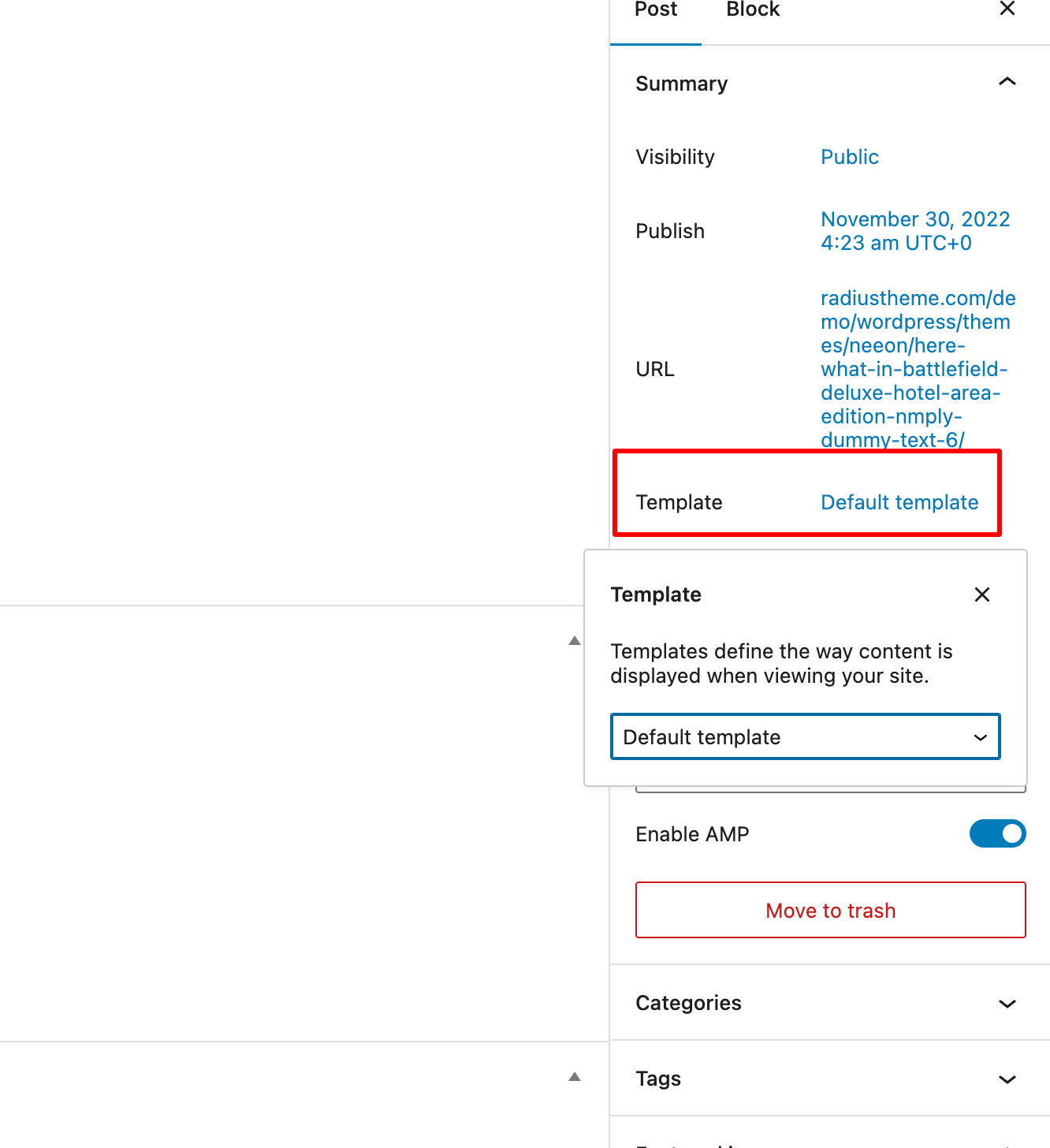Toggle the Enable AMP switch
The height and width of the screenshot is (1148, 1050).
(x=997, y=833)
